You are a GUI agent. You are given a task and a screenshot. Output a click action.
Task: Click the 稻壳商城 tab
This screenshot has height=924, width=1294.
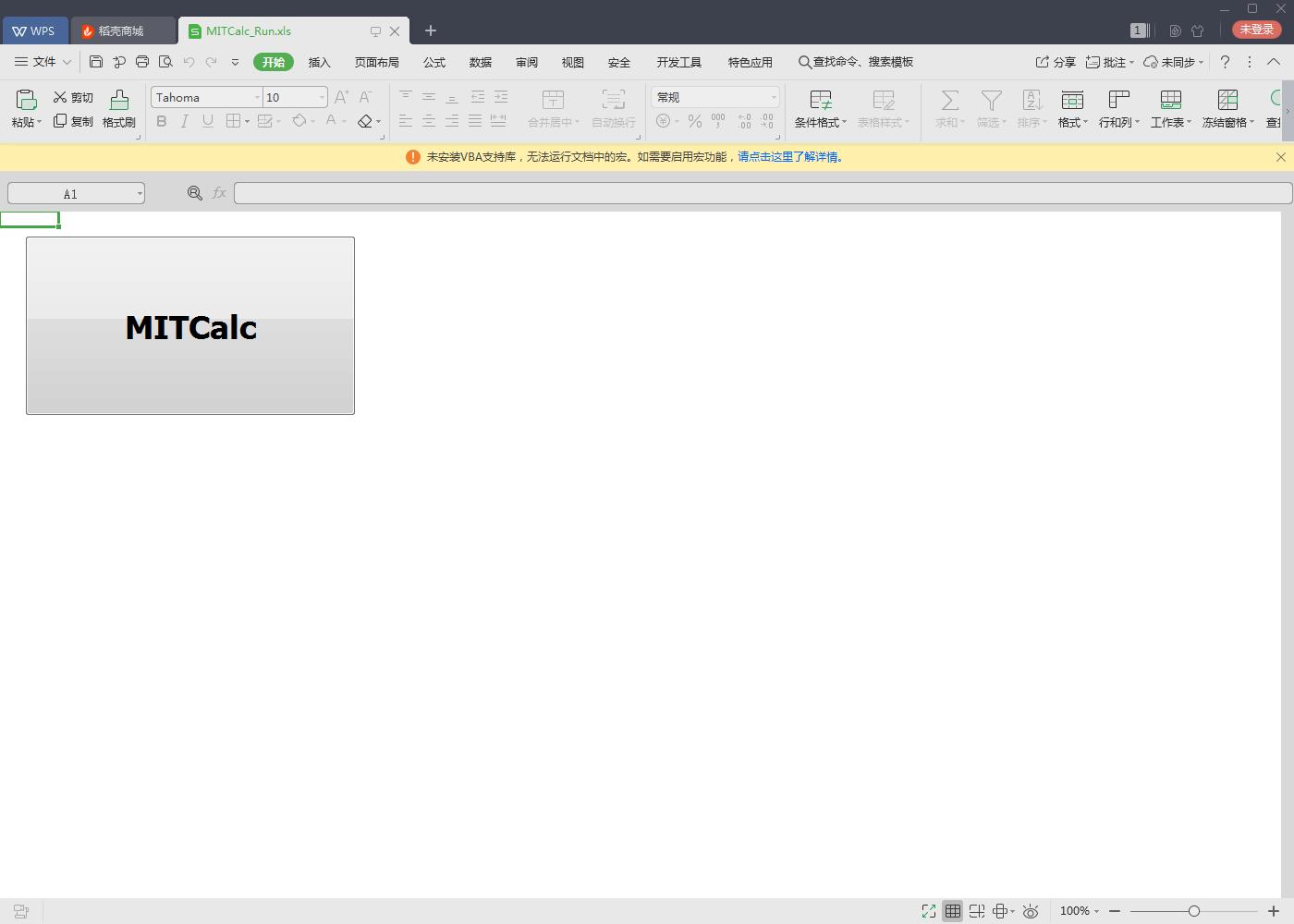click(x=123, y=30)
